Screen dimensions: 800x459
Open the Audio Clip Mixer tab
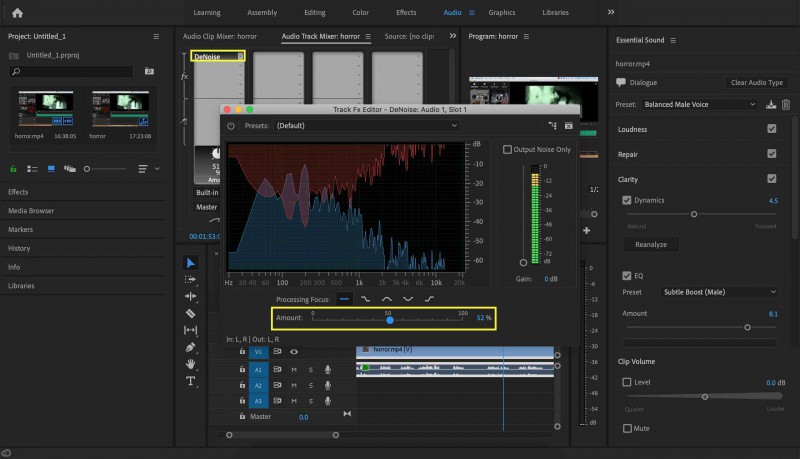[x=220, y=36]
